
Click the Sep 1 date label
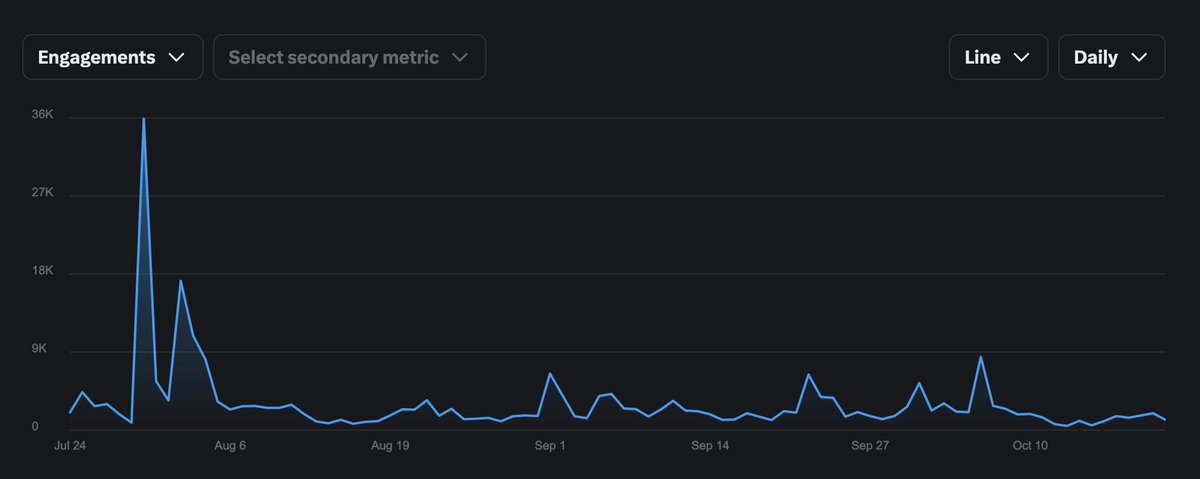[x=550, y=445]
